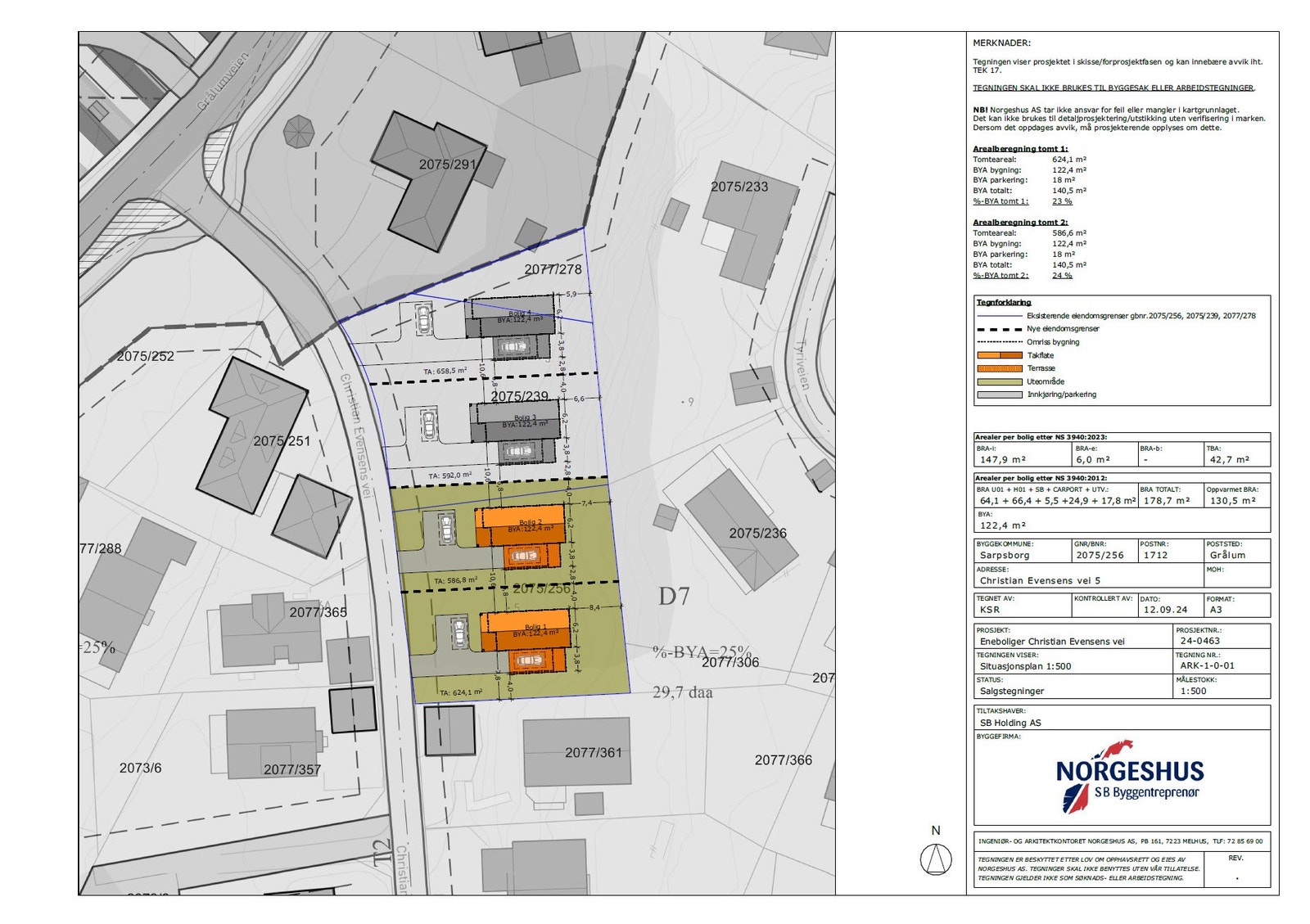
Task: Click the octagonal gazebo symbol near 2075/291
Action: pyautogui.click(x=298, y=131)
